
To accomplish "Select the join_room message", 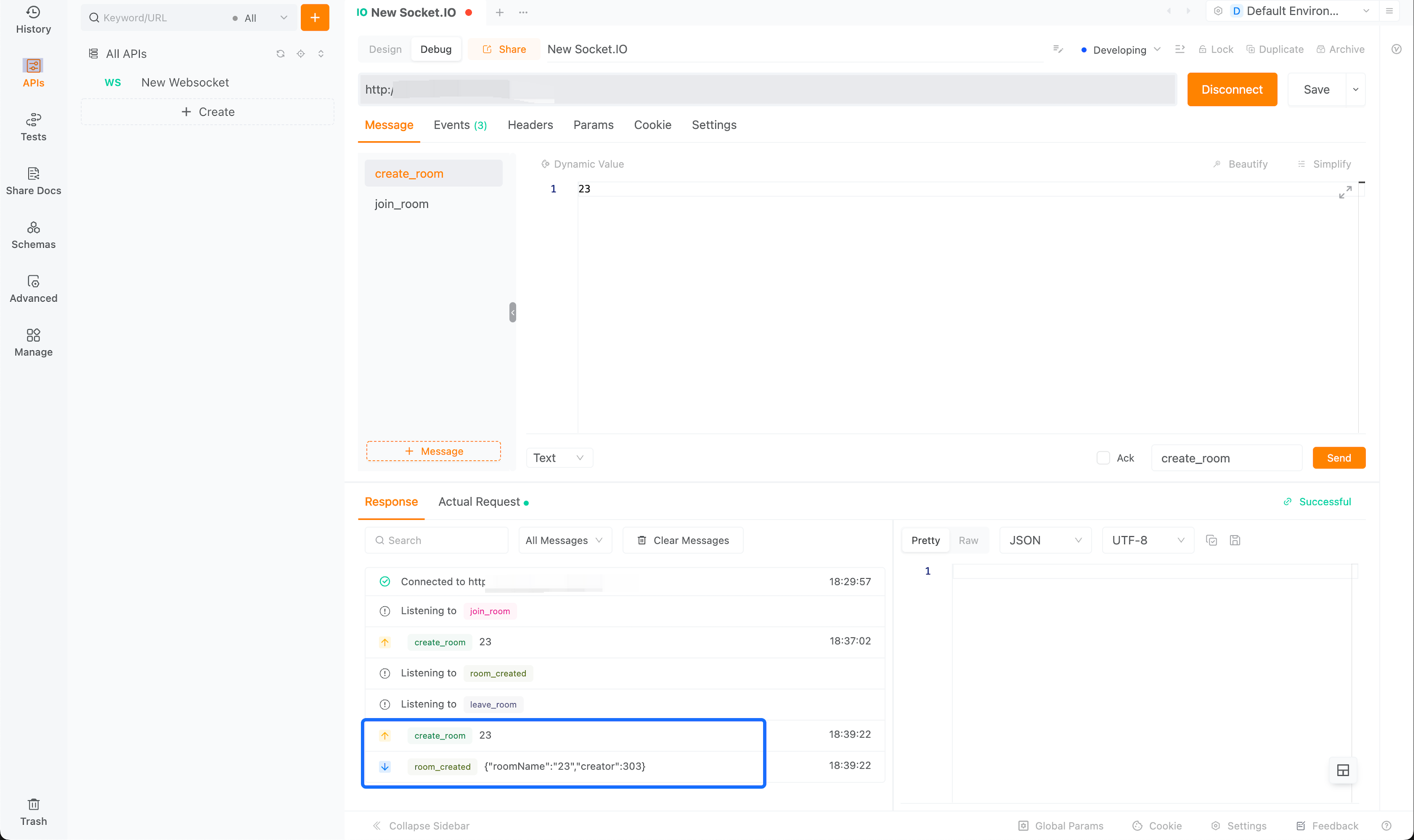I will pos(433,204).
